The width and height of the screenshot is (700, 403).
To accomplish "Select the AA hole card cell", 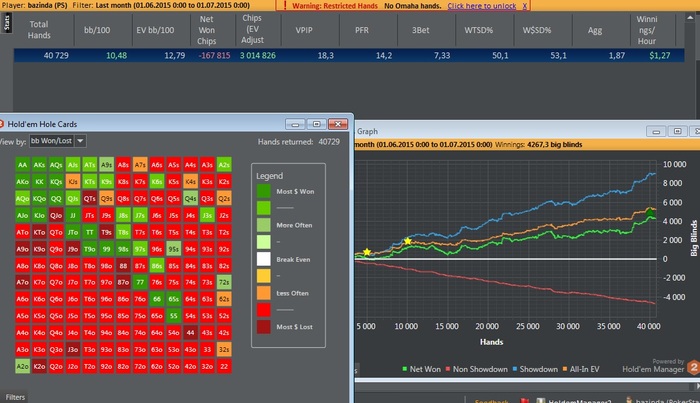I will pyautogui.click(x=22, y=164).
